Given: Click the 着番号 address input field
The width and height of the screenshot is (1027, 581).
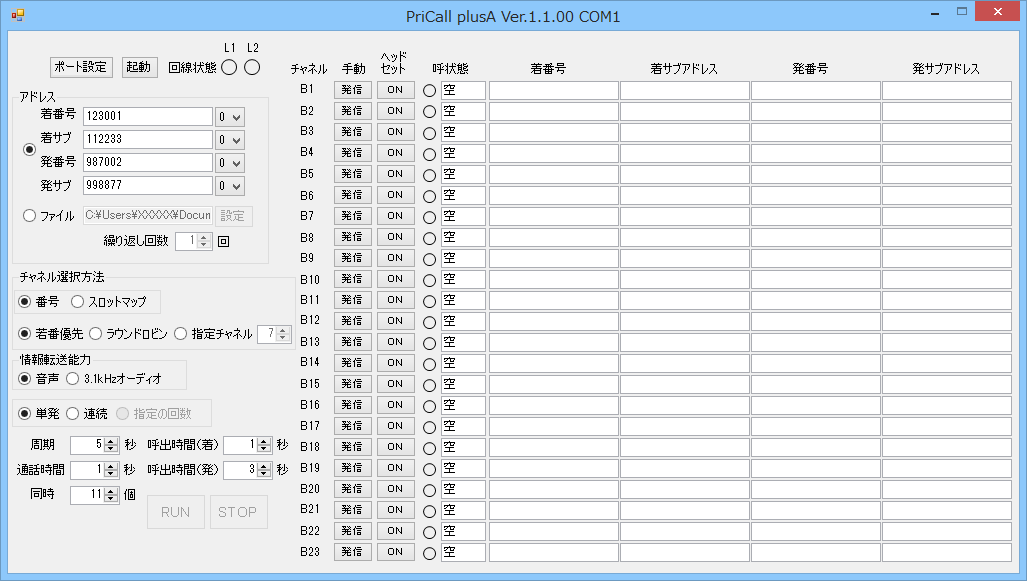Looking at the screenshot, I should (148, 117).
